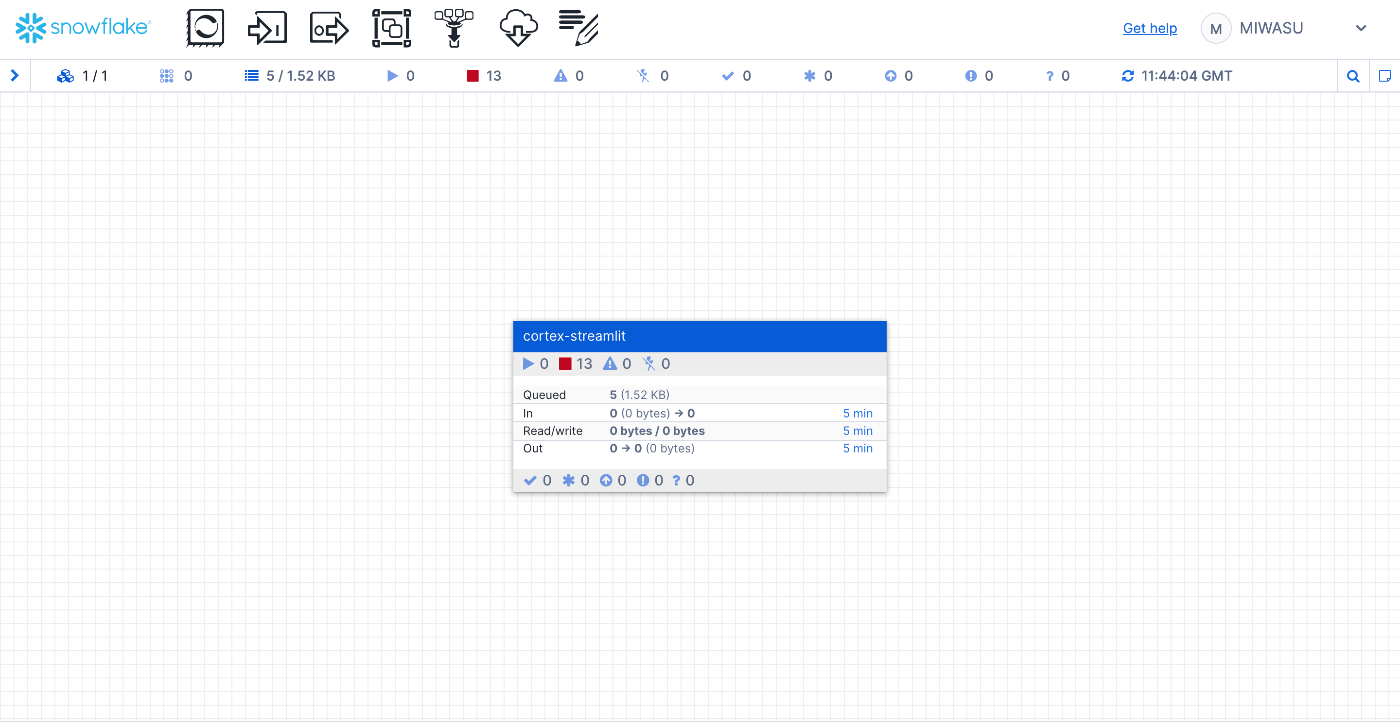This screenshot has height=727, width=1400.
Task: Select the Processor tool in the toolbar
Action: coord(205,28)
